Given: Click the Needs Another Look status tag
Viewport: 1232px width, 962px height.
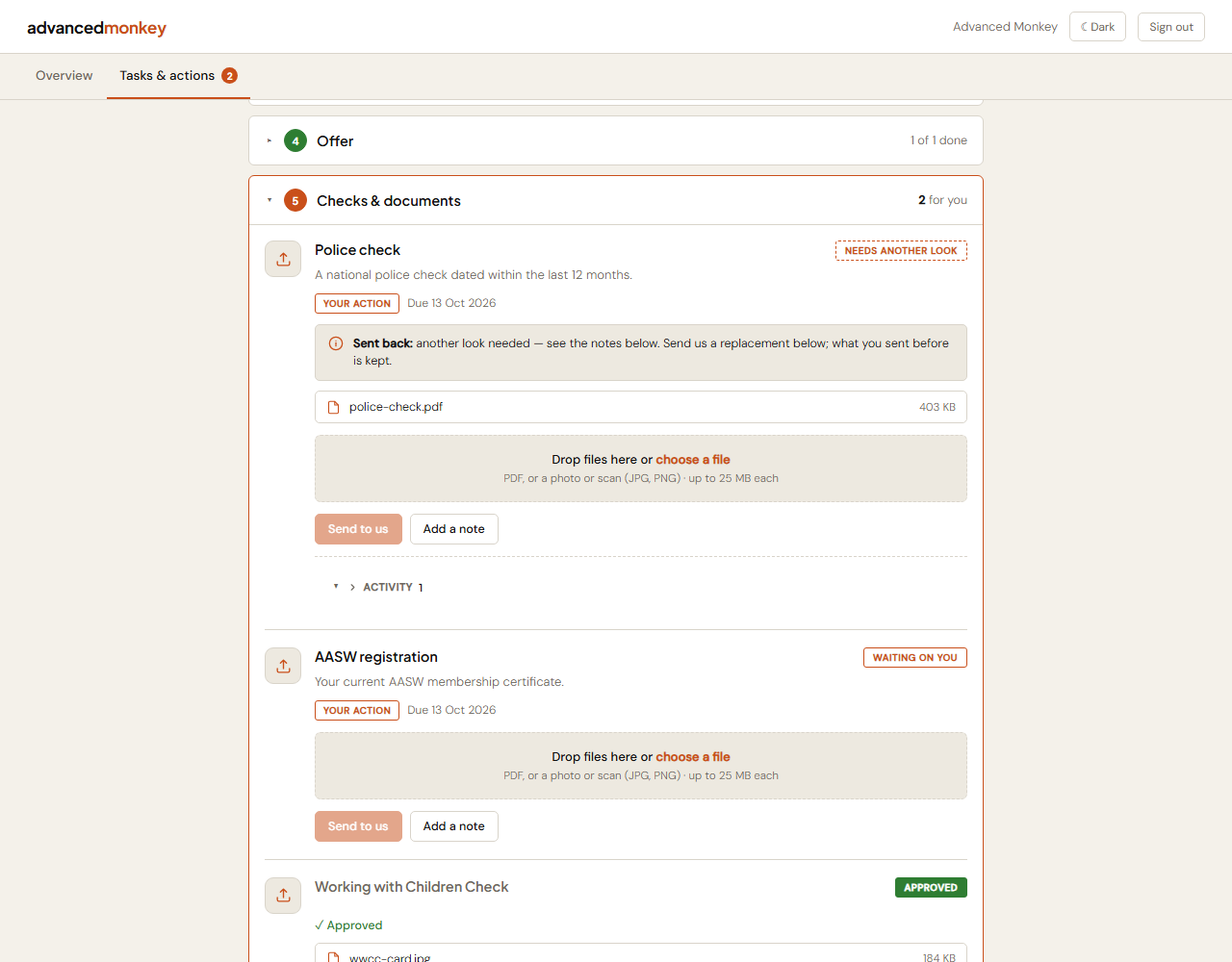Looking at the screenshot, I should 901,251.
